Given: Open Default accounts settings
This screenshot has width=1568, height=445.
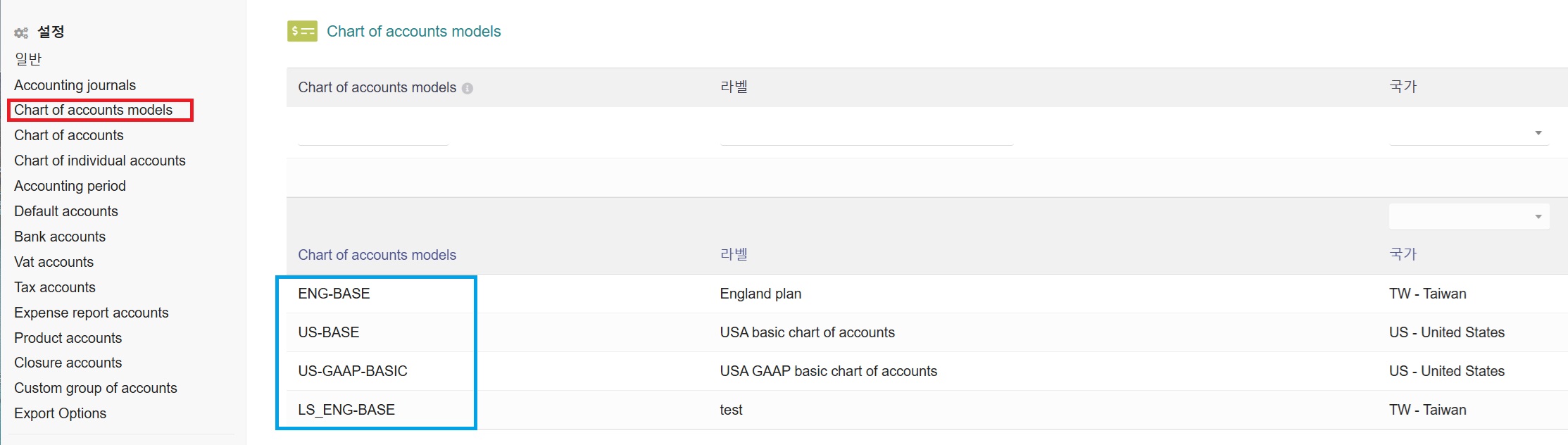Looking at the screenshot, I should (x=65, y=211).
